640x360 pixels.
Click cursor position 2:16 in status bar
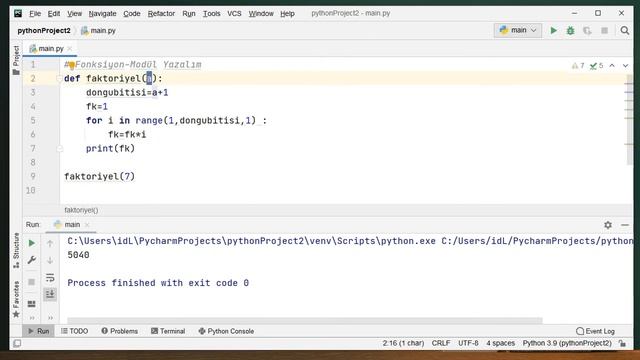pyautogui.click(x=403, y=343)
